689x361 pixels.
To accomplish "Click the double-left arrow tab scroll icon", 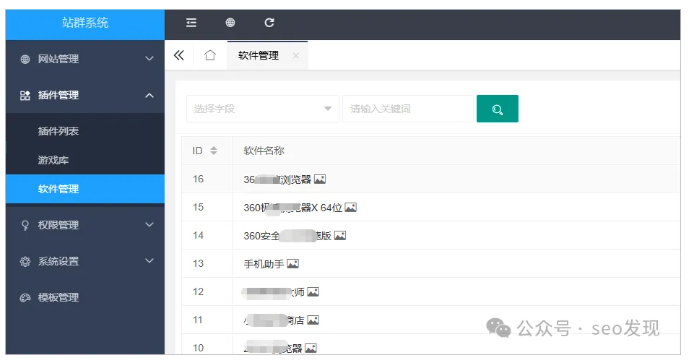I will [179, 55].
